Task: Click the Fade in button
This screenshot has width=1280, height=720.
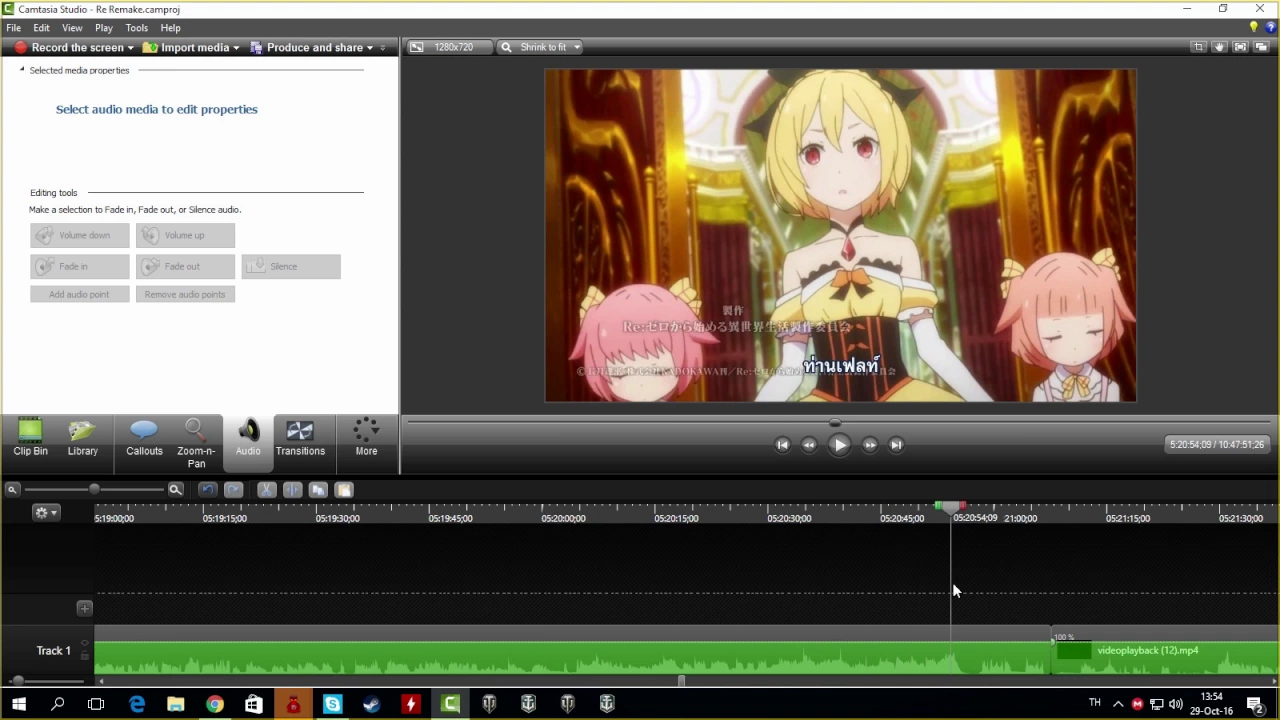Action: (x=80, y=266)
